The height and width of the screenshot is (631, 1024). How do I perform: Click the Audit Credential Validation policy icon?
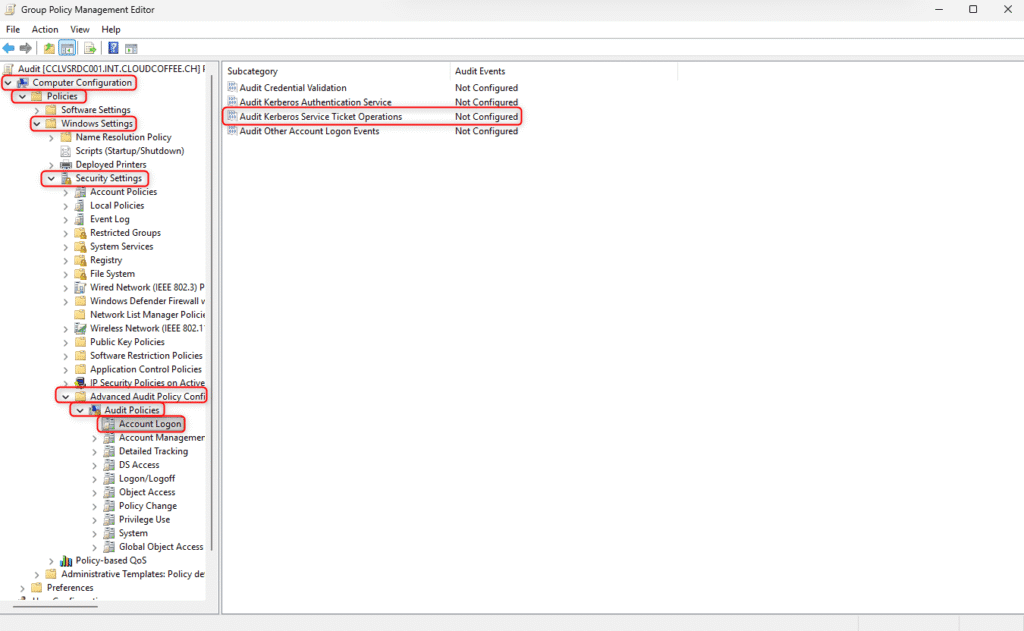pos(232,88)
